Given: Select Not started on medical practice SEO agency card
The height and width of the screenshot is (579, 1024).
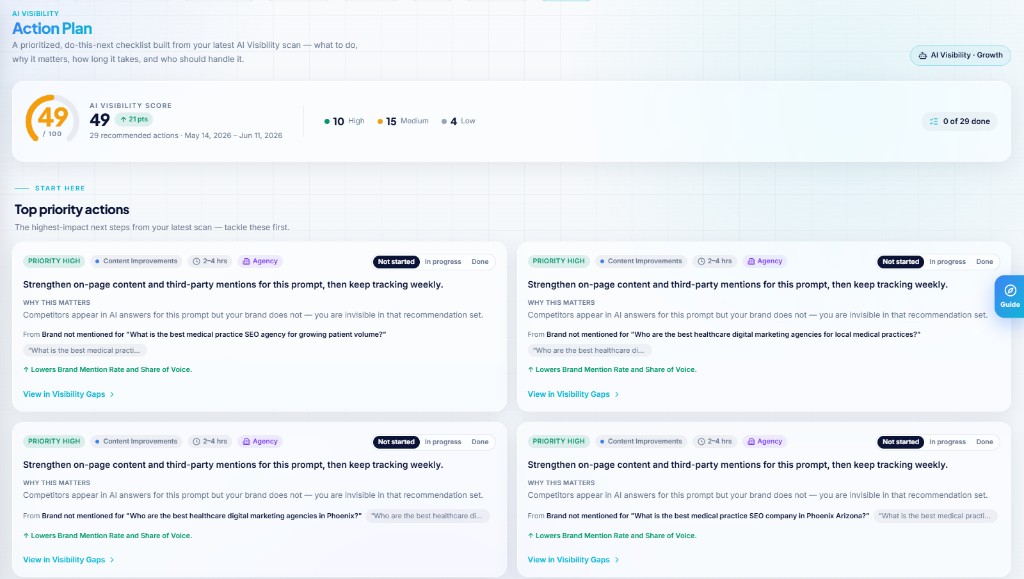Looking at the screenshot, I should click(x=396, y=262).
